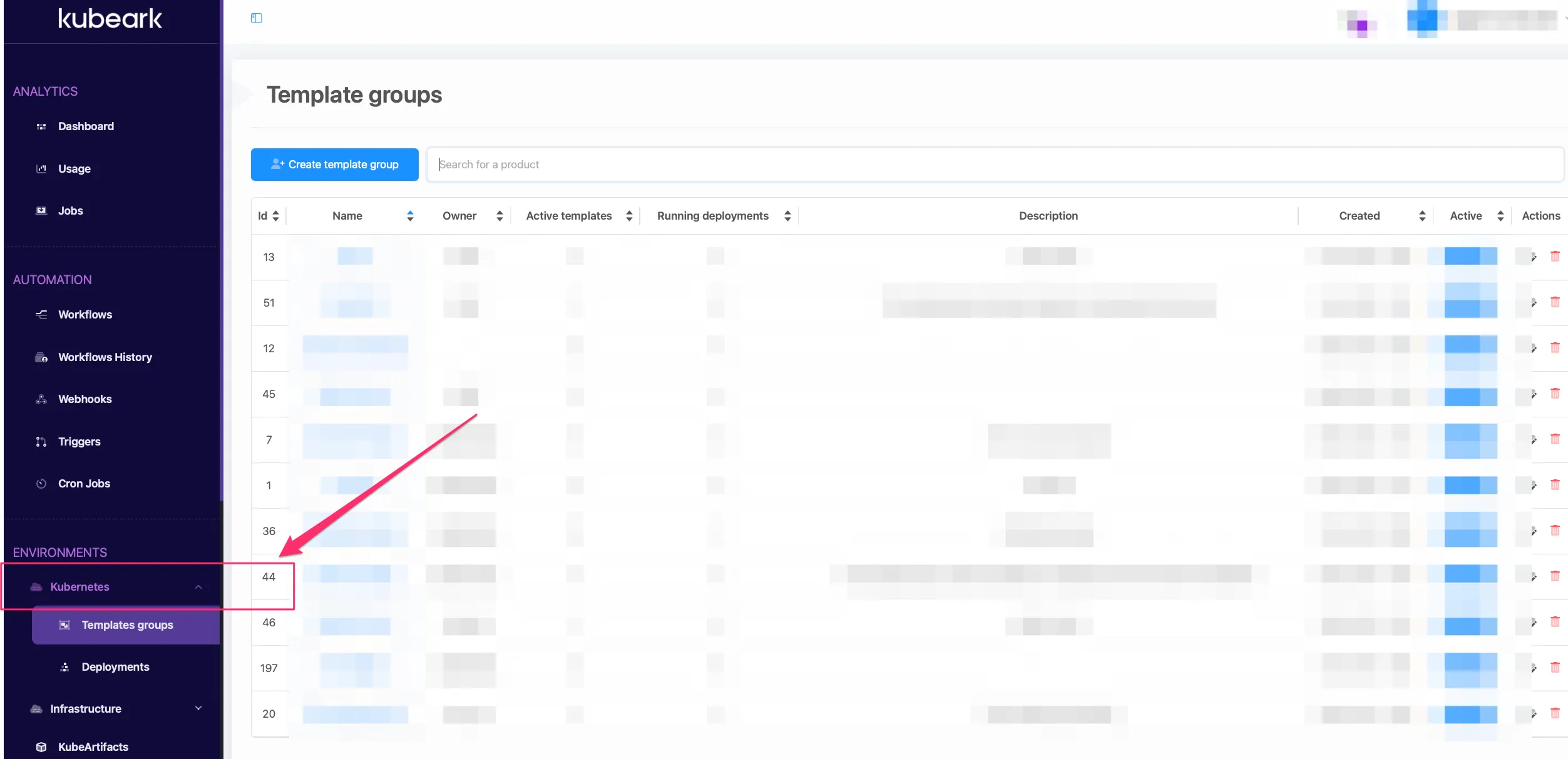1568x759 pixels.
Task: Click trash icon for row 12
Action: (1555, 347)
